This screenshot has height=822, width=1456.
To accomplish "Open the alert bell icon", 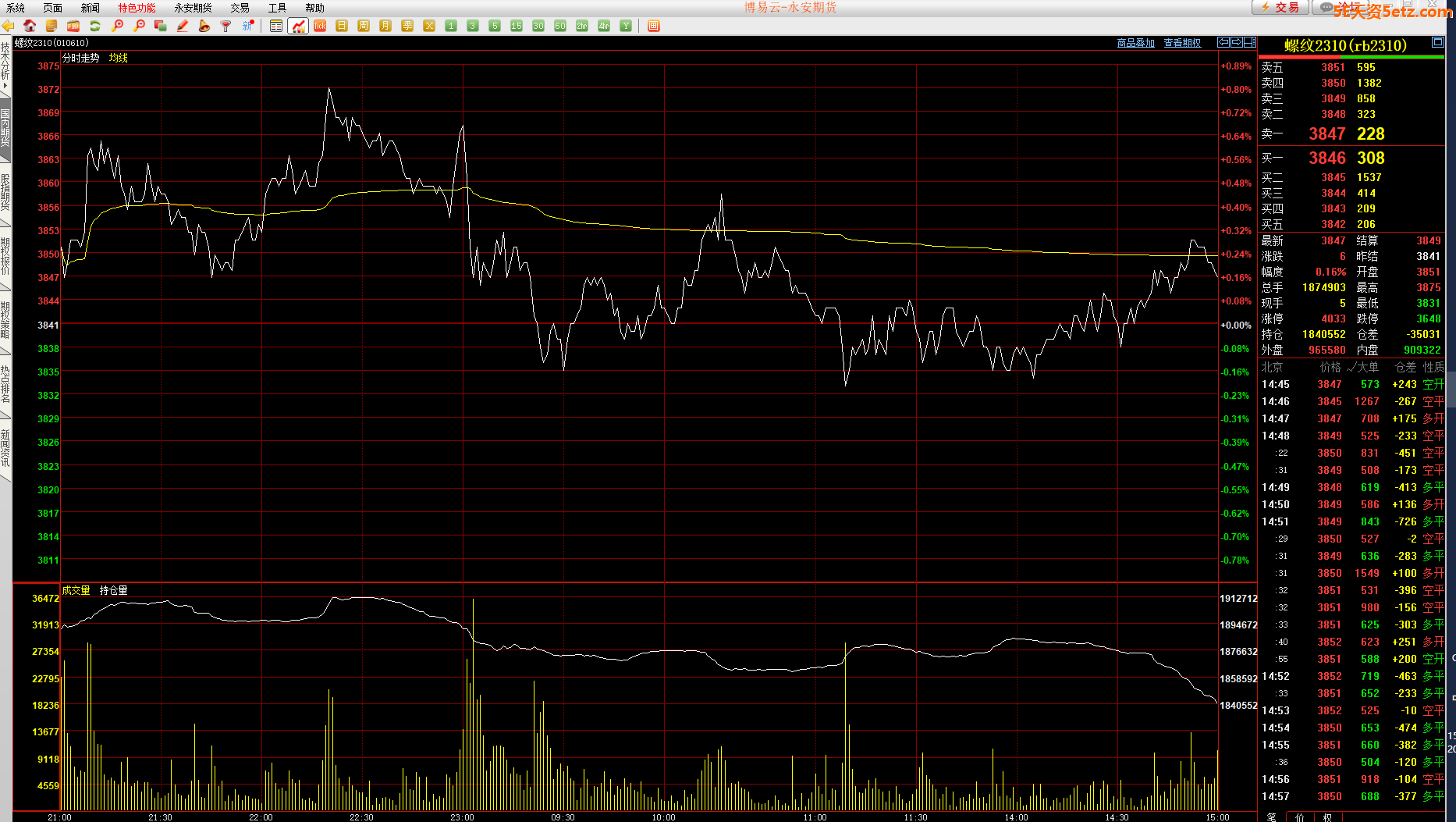I will [x=204, y=26].
